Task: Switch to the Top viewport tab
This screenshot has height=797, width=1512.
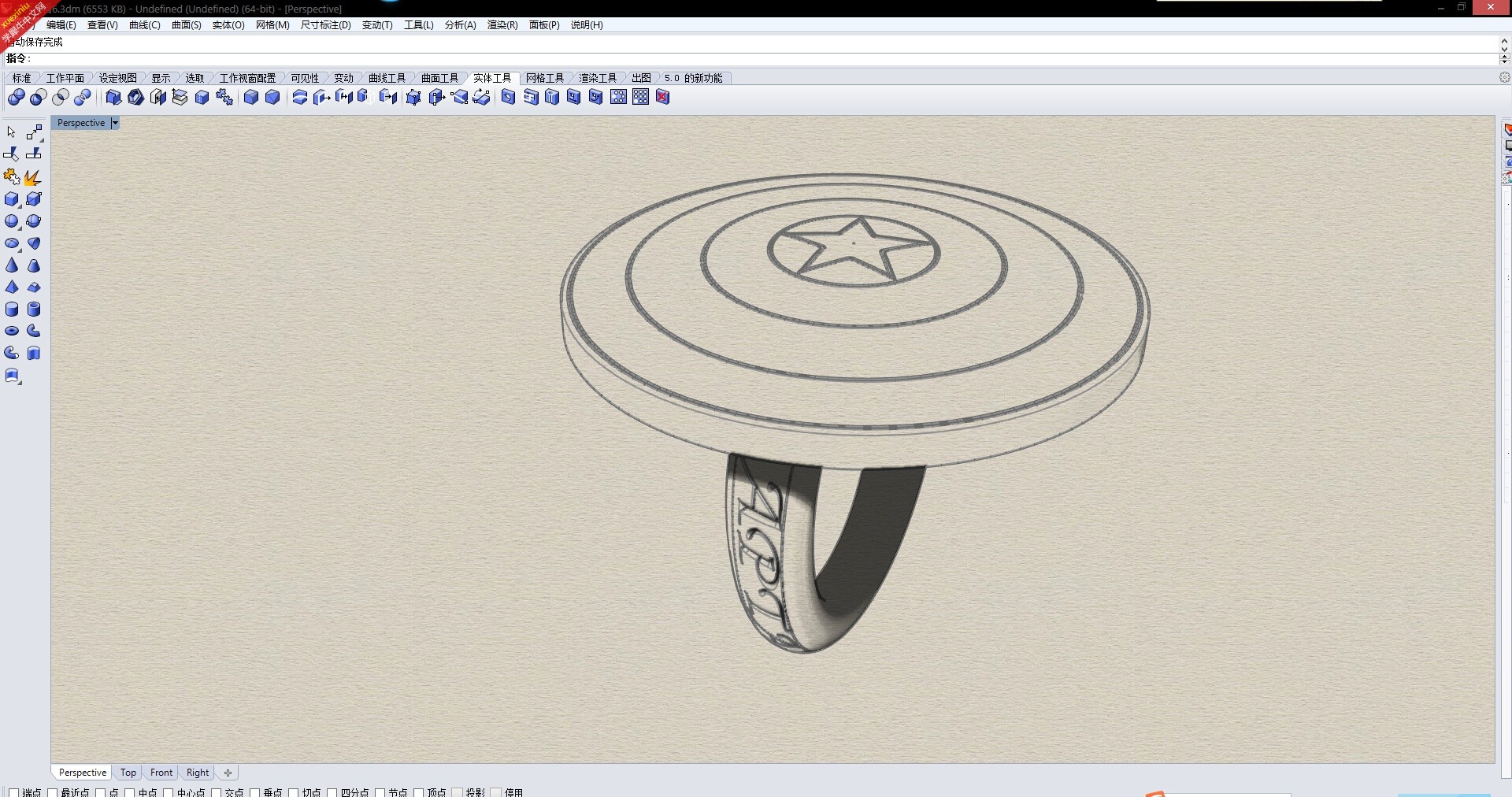Action: pyautogui.click(x=128, y=773)
